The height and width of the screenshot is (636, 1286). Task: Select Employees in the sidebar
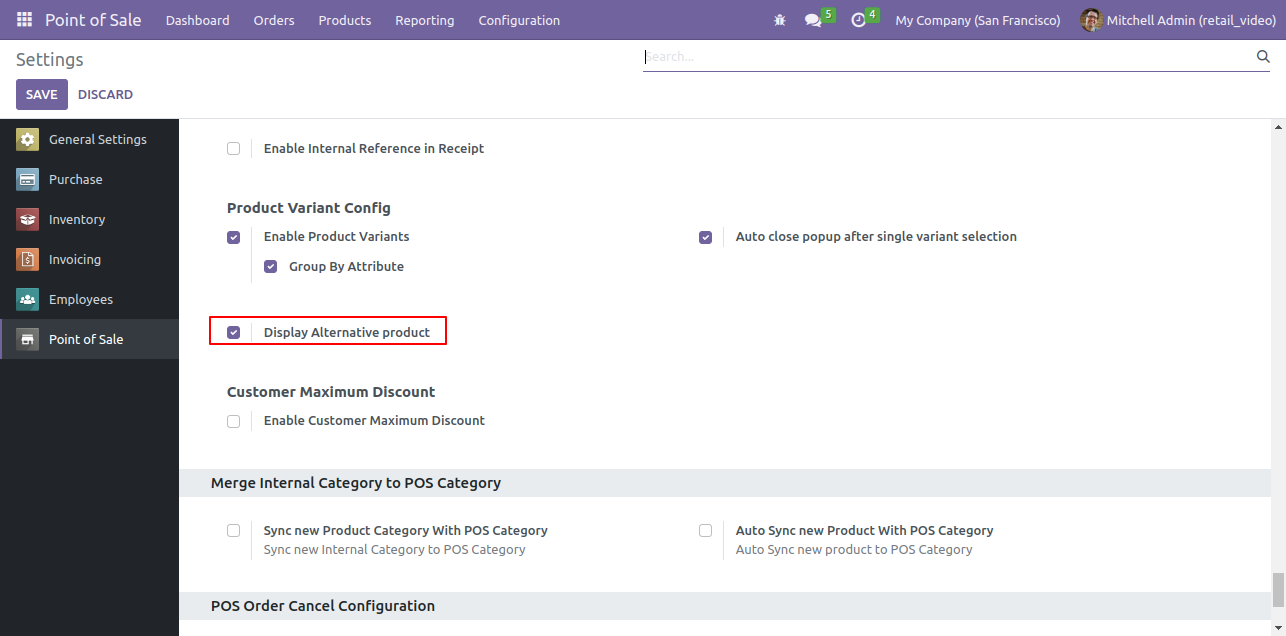point(89,300)
